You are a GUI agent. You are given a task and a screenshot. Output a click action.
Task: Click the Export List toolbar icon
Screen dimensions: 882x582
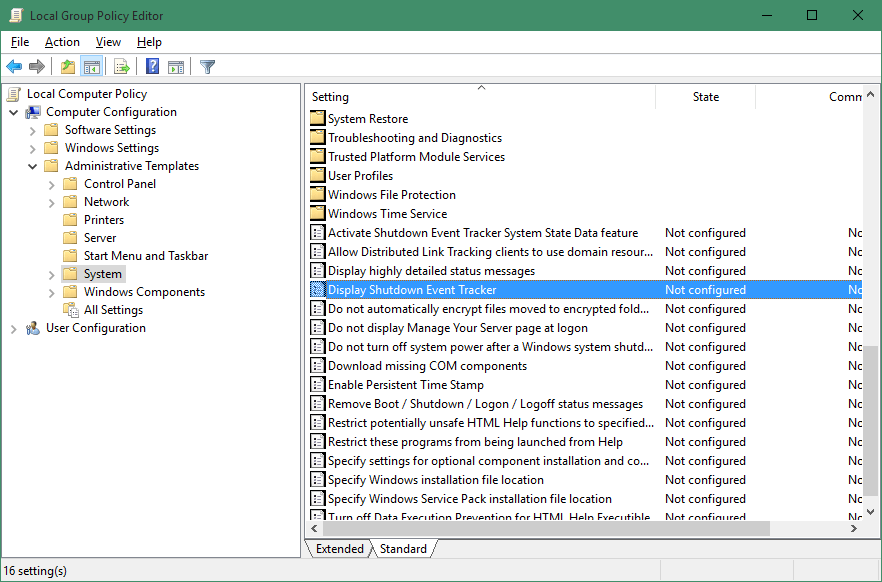(x=120, y=66)
